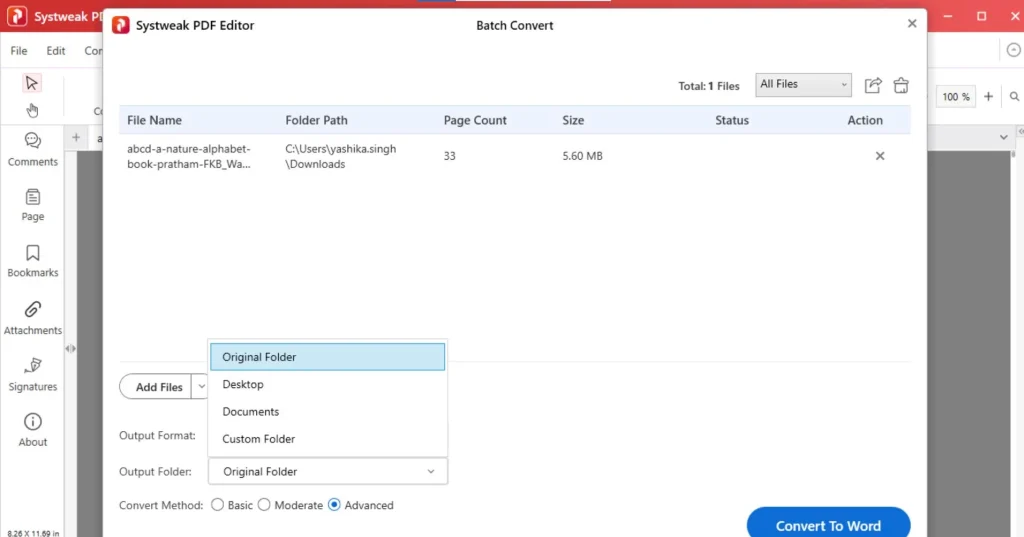Viewport: 1024px width, 537px height.
Task: Click the Systweak PDF Editor logo in dialog
Action: tap(121, 25)
